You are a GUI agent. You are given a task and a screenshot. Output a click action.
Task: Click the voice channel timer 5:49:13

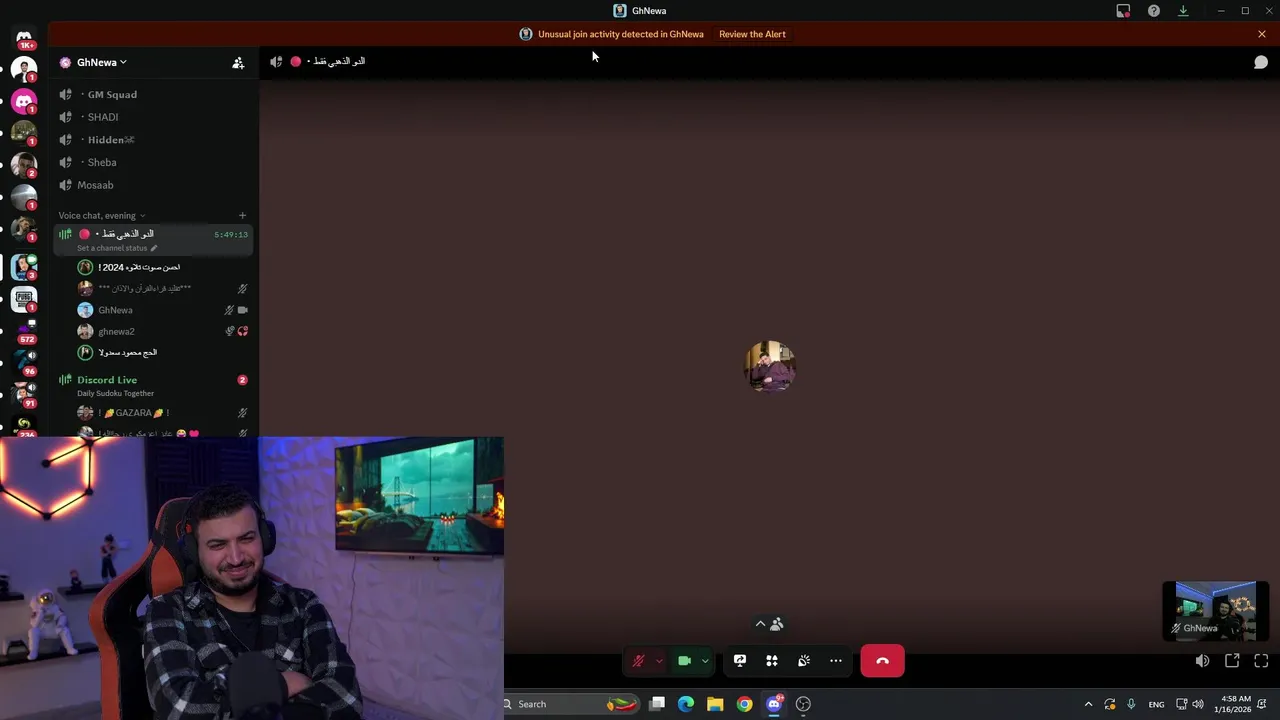click(231, 235)
